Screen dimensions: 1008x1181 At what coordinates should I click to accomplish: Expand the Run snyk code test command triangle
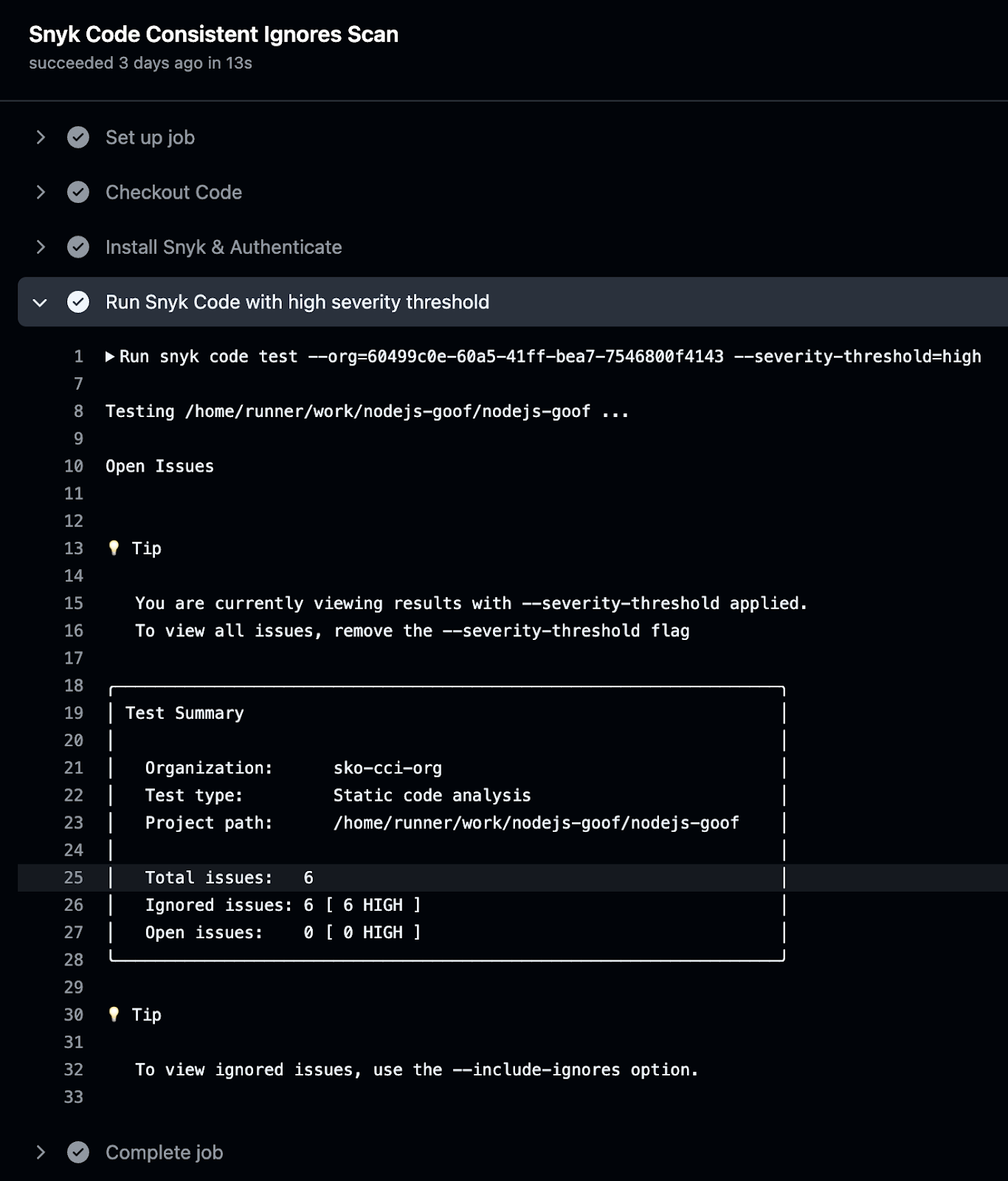point(110,357)
